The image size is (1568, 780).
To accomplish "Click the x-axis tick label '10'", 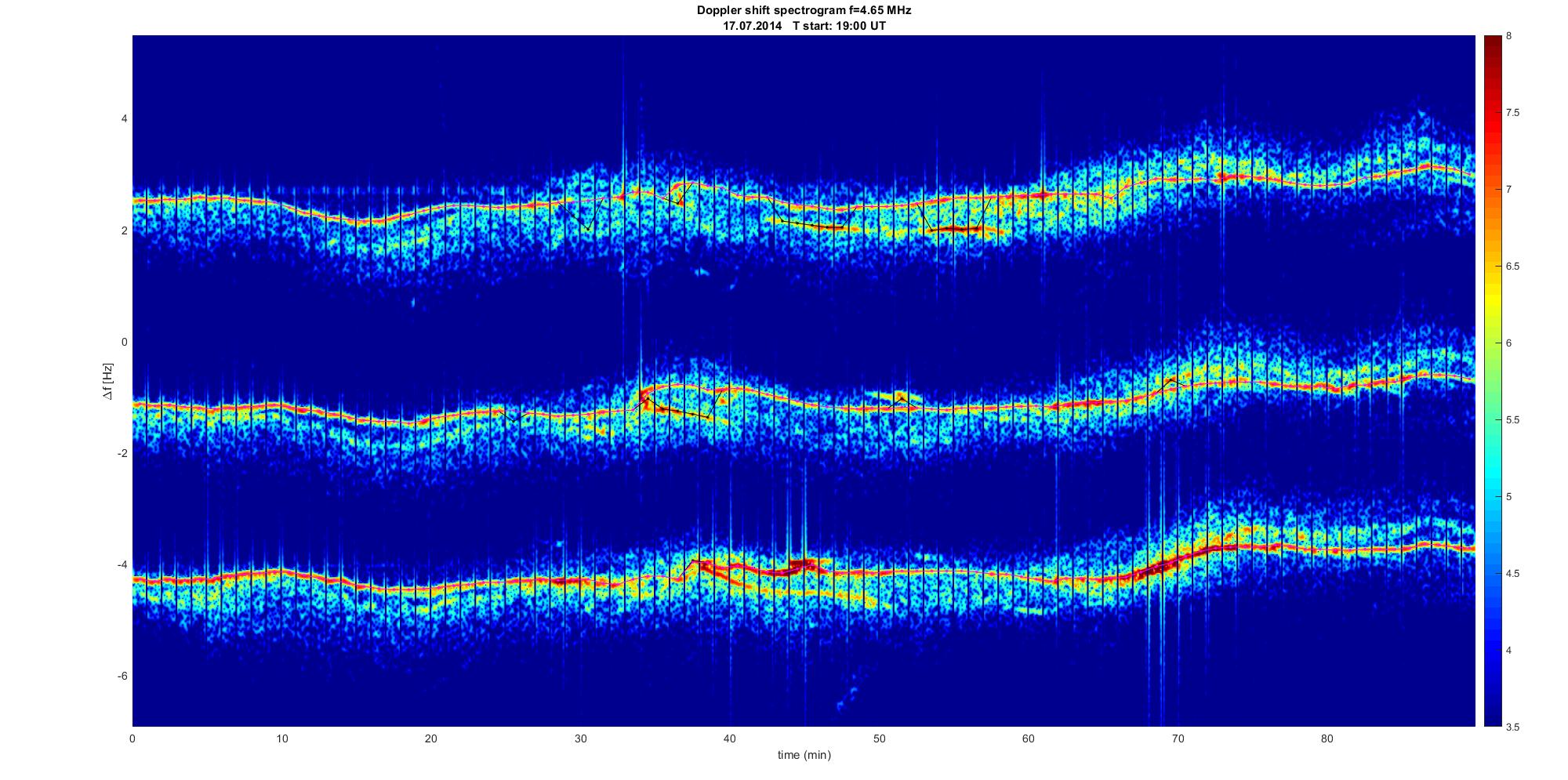I will pos(282,738).
